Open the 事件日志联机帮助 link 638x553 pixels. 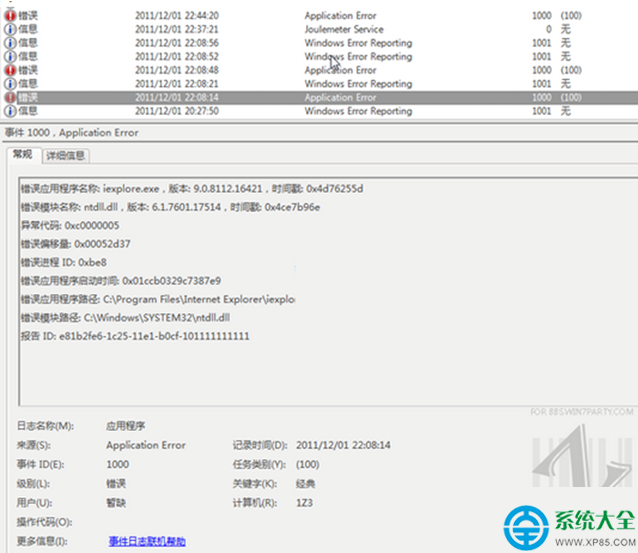(147, 541)
